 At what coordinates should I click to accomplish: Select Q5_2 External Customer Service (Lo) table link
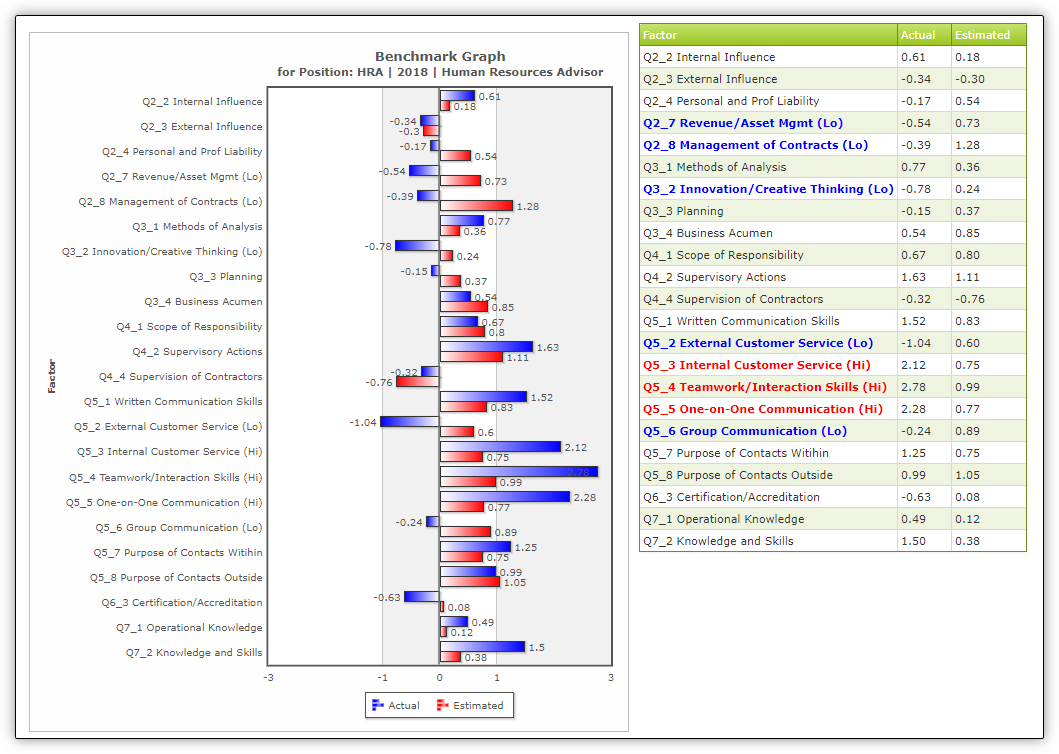point(758,343)
